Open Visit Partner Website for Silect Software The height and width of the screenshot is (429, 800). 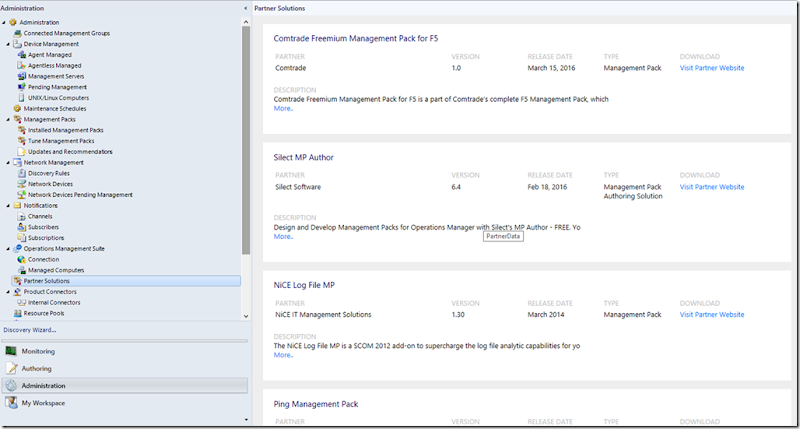tap(712, 187)
